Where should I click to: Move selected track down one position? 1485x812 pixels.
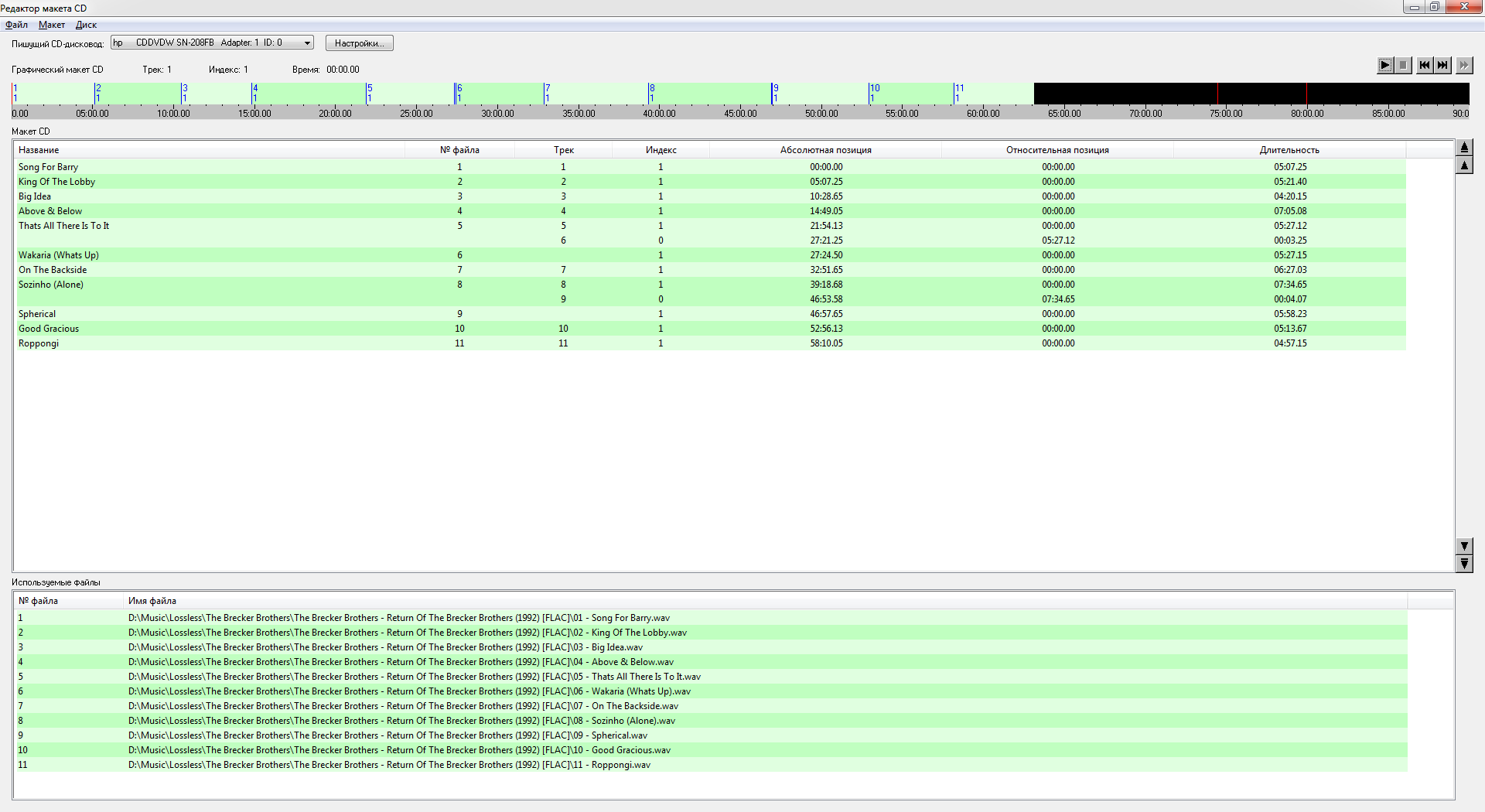click(x=1464, y=546)
